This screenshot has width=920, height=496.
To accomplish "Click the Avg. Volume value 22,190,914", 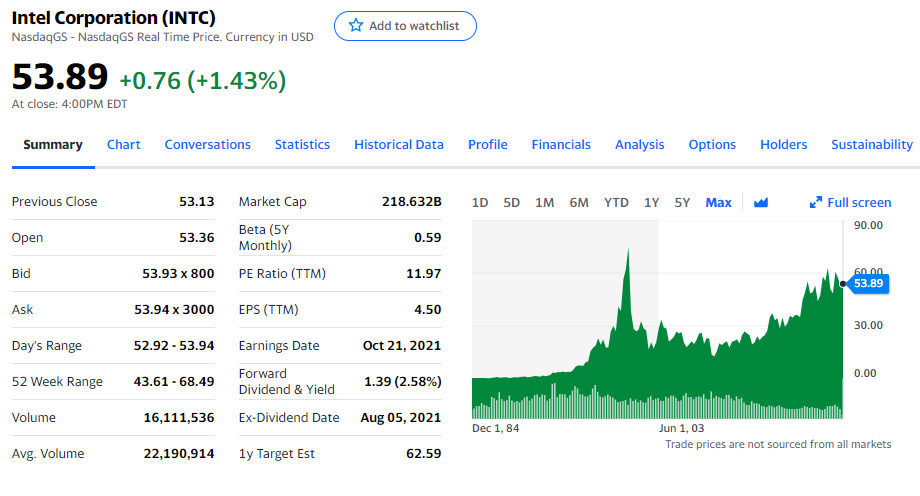I will point(179,454).
